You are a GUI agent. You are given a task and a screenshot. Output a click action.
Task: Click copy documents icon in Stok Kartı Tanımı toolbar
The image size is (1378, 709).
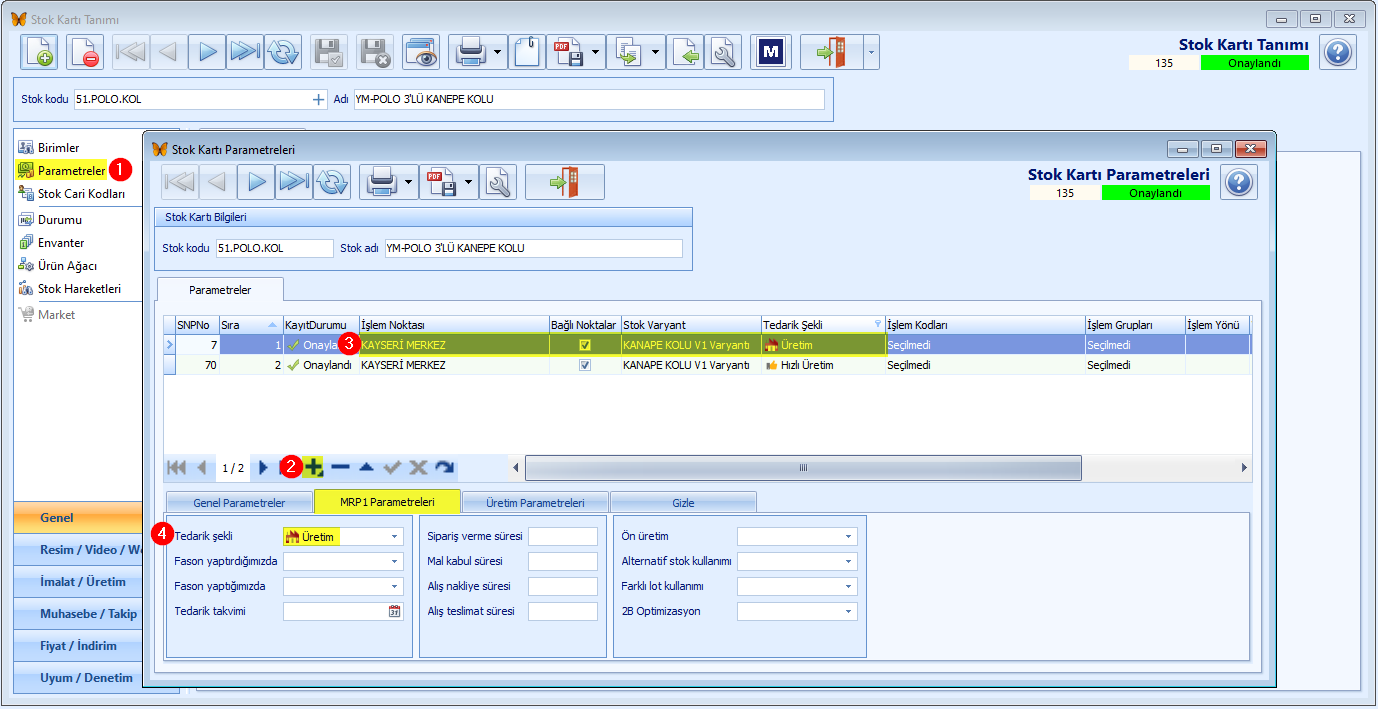point(627,52)
